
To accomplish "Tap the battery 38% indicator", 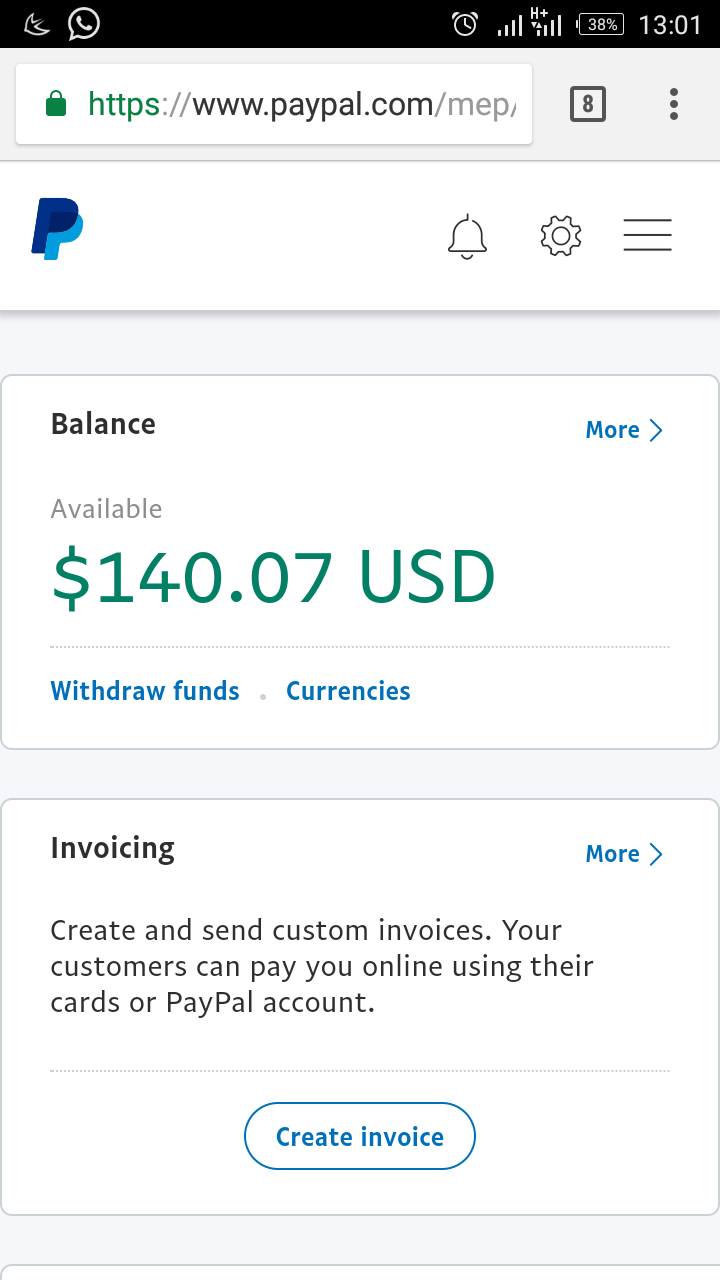I will 601,24.
